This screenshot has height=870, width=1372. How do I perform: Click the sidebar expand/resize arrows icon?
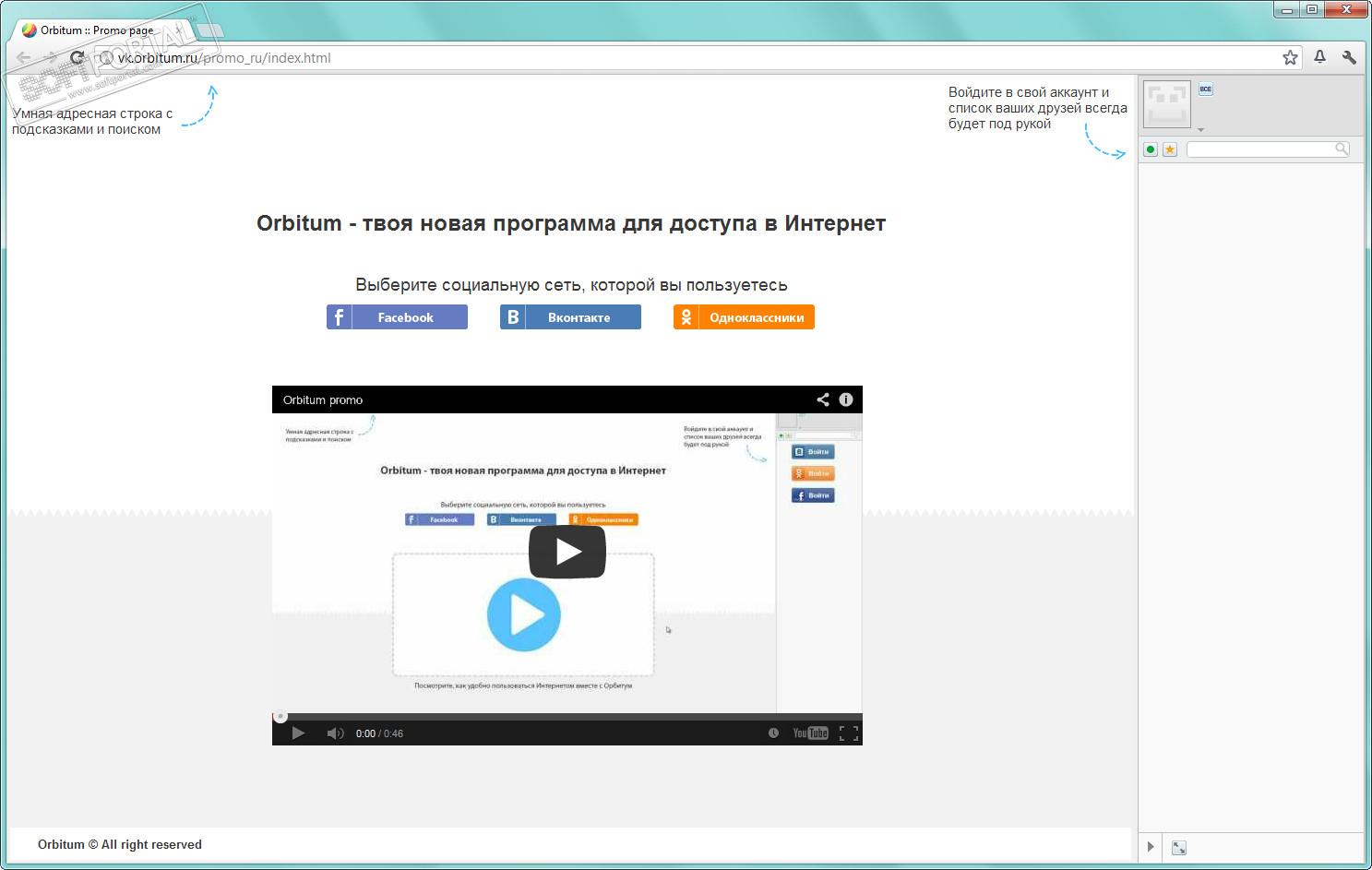[1179, 847]
